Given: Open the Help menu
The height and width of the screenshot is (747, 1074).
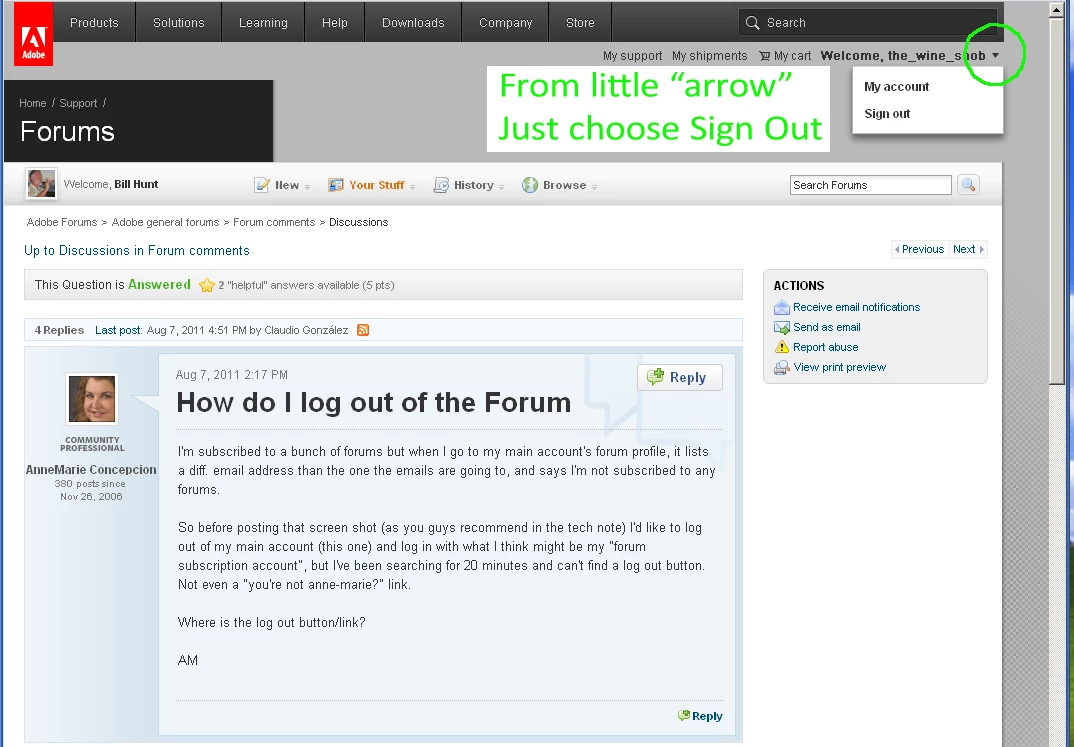Looking at the screenshot, I should click(335, 23).
